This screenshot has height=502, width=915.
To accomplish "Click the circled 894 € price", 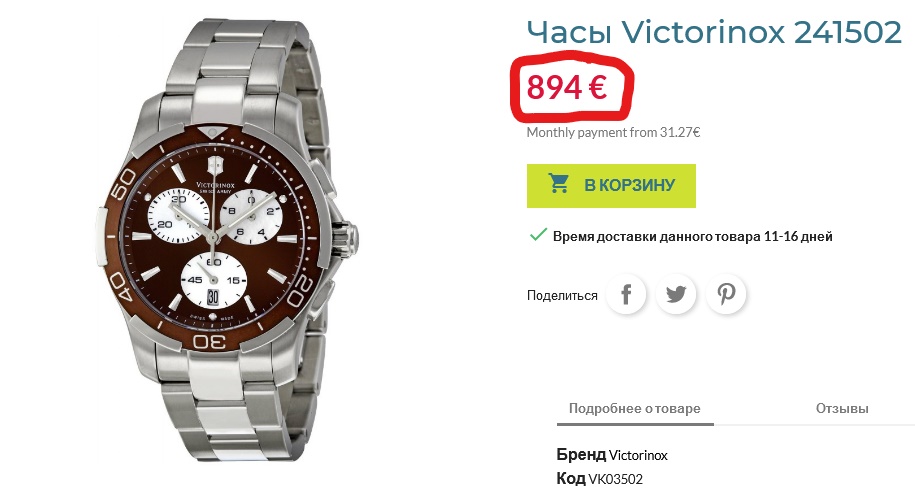I will 567,88.
